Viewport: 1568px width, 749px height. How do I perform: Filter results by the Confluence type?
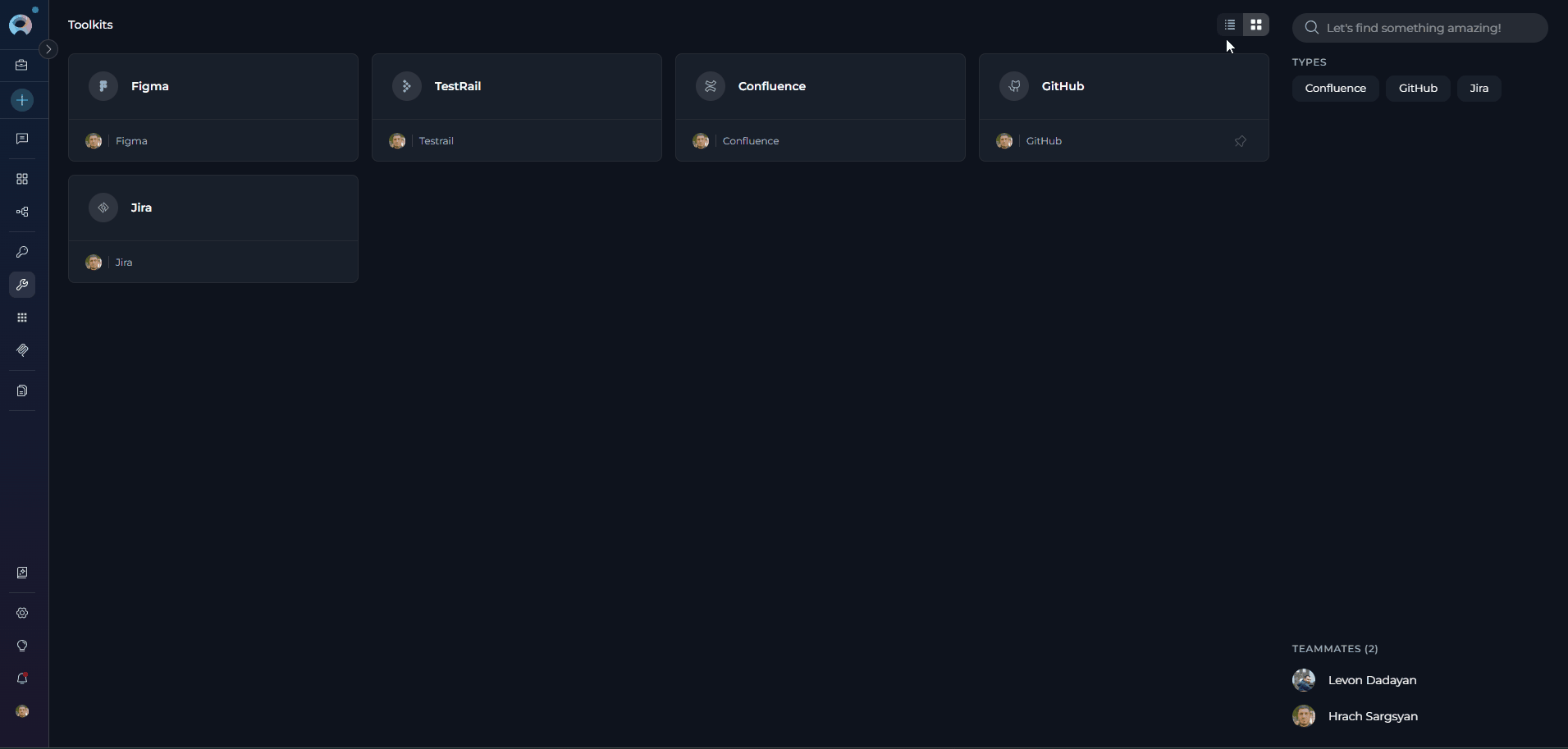tap(1335, 89)
